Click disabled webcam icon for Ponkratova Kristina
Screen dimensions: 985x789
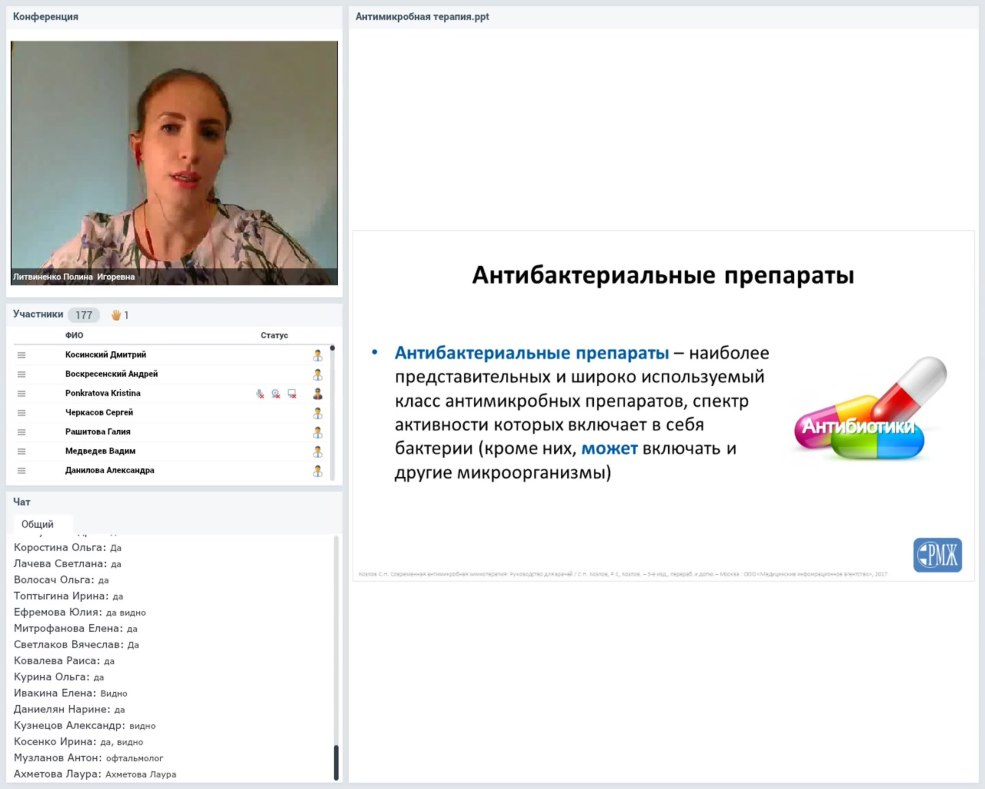pos(275,394)
